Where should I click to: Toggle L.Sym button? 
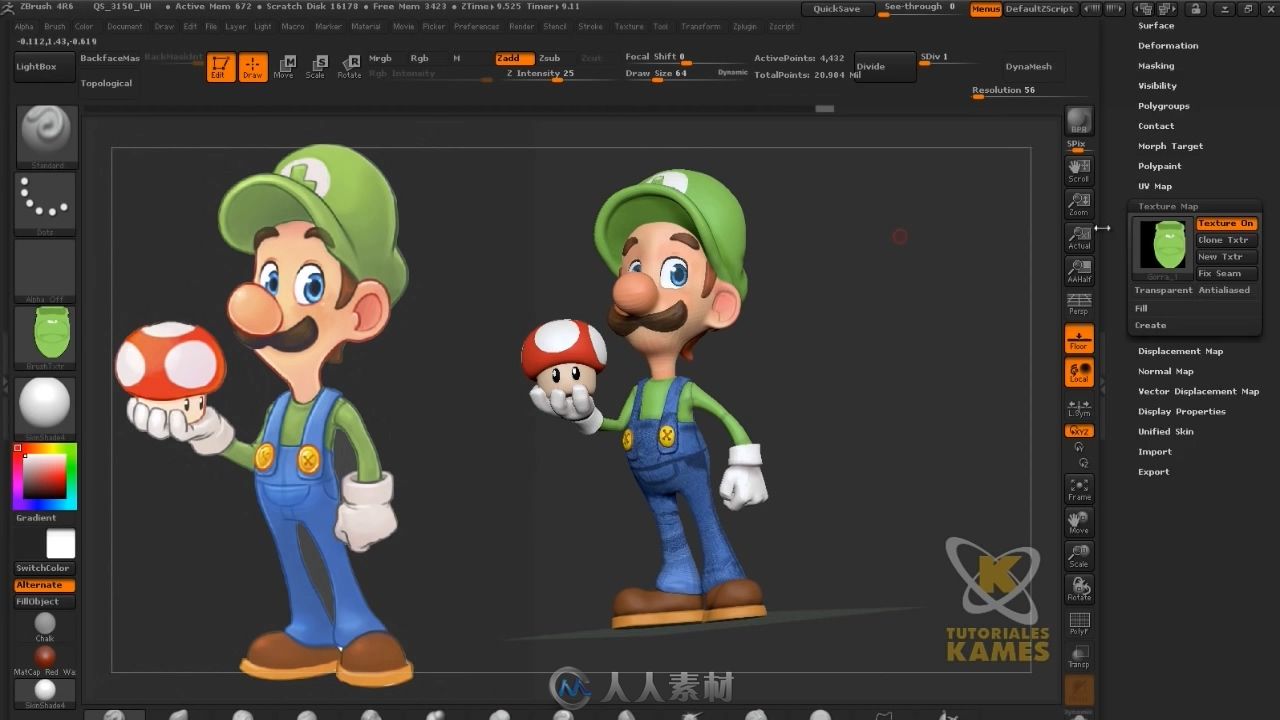tap(1079, 407)
